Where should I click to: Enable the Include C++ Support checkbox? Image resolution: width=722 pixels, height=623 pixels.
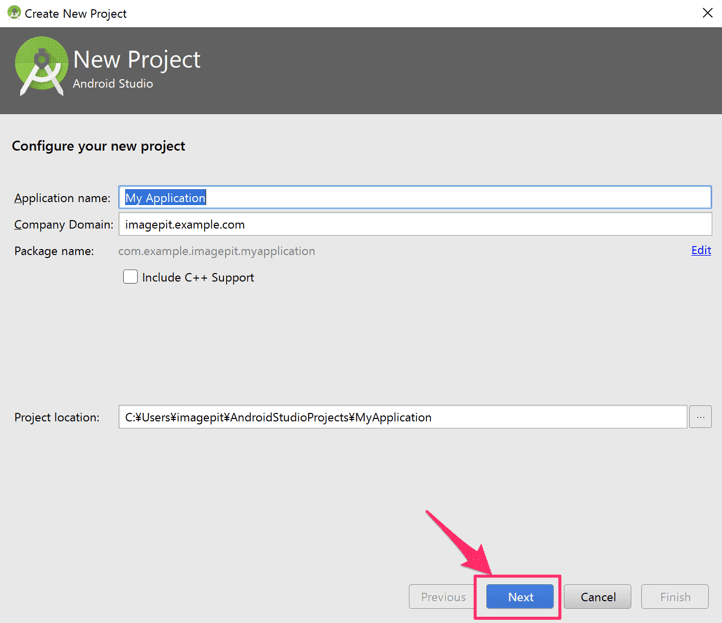click(130, 277)
